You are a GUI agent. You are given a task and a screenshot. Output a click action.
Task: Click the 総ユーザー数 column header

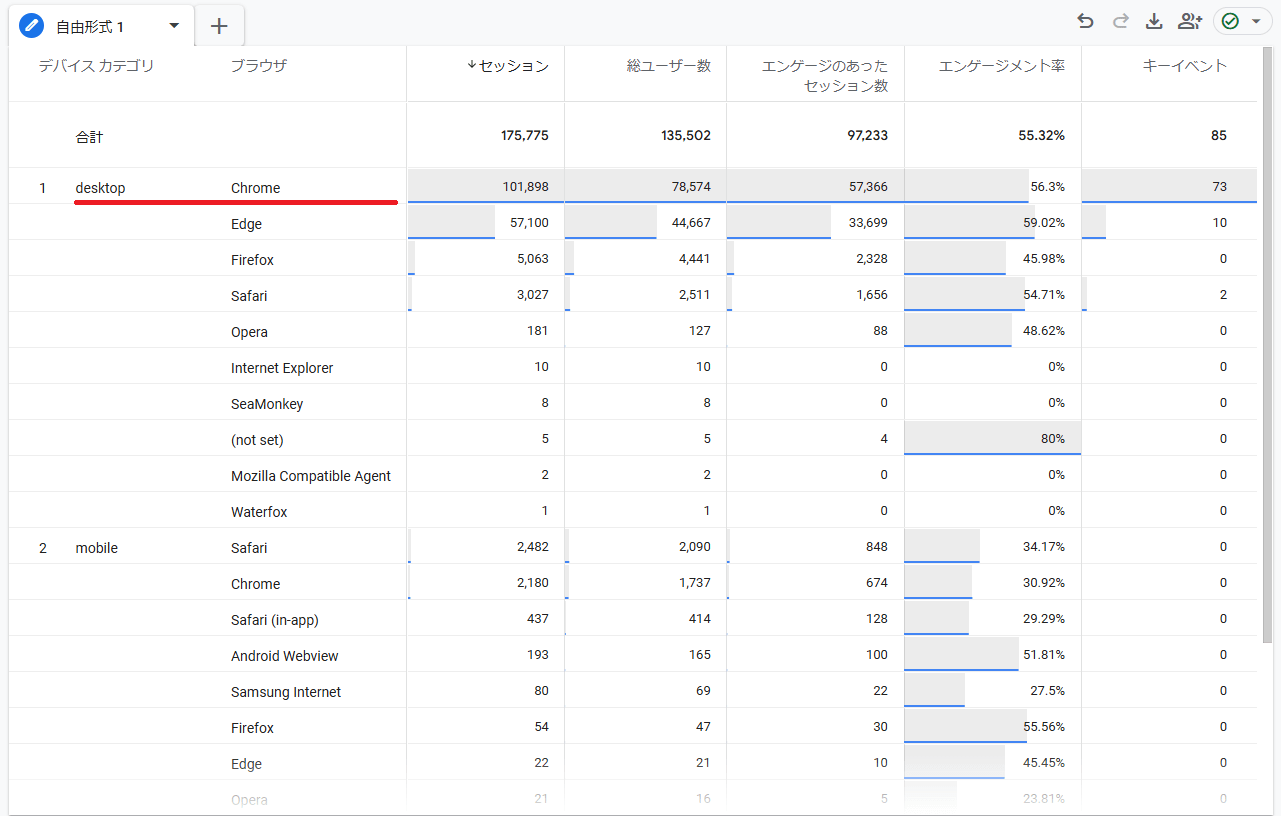click(668, 66)
